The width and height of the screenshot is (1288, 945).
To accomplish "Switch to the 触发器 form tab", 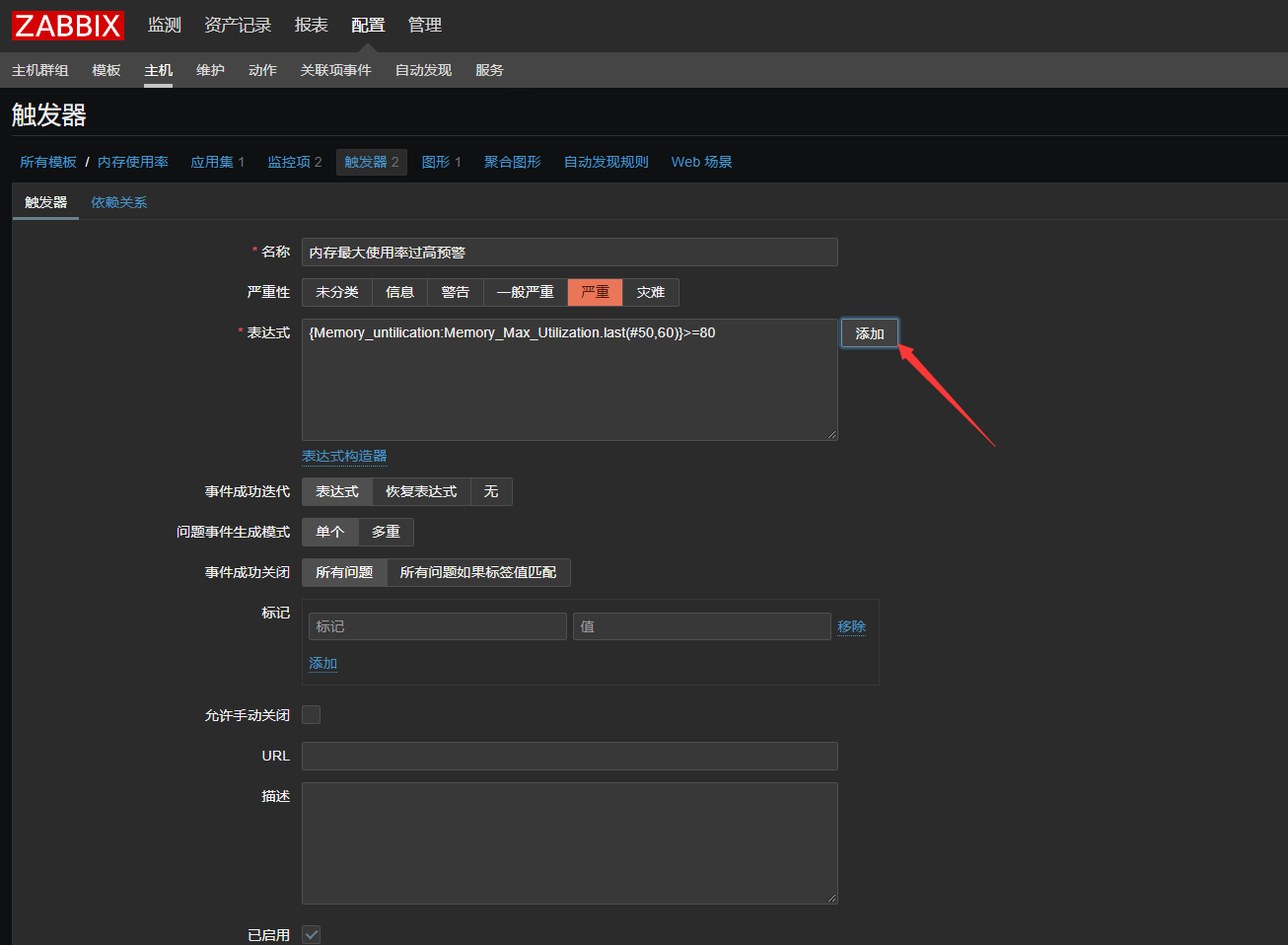I will (45, 202).
